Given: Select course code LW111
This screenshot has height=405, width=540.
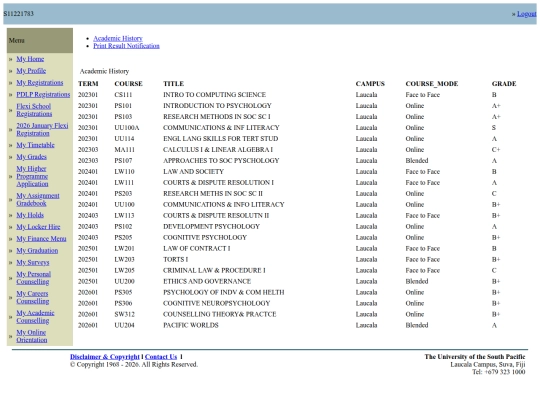Looking at the screenshot, I should [124, 183].
